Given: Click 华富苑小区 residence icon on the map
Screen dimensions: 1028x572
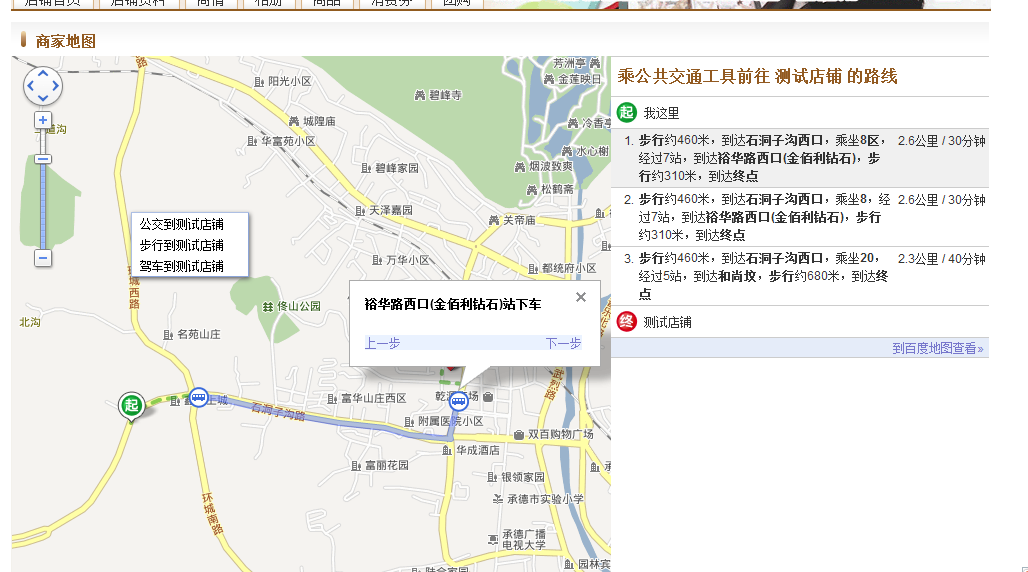Looking at the screenshot, I should click(252, 141).
